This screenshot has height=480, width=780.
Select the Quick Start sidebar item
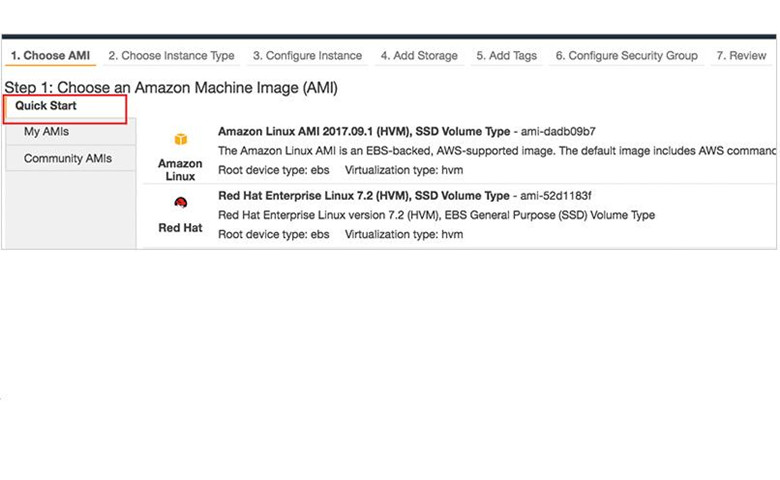65,108
